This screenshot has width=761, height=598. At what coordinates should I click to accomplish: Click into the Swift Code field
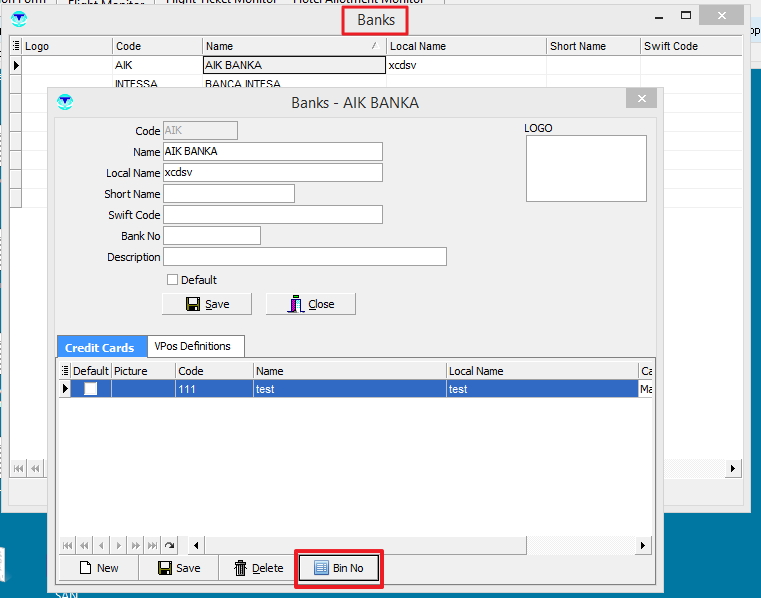point(272,214)
